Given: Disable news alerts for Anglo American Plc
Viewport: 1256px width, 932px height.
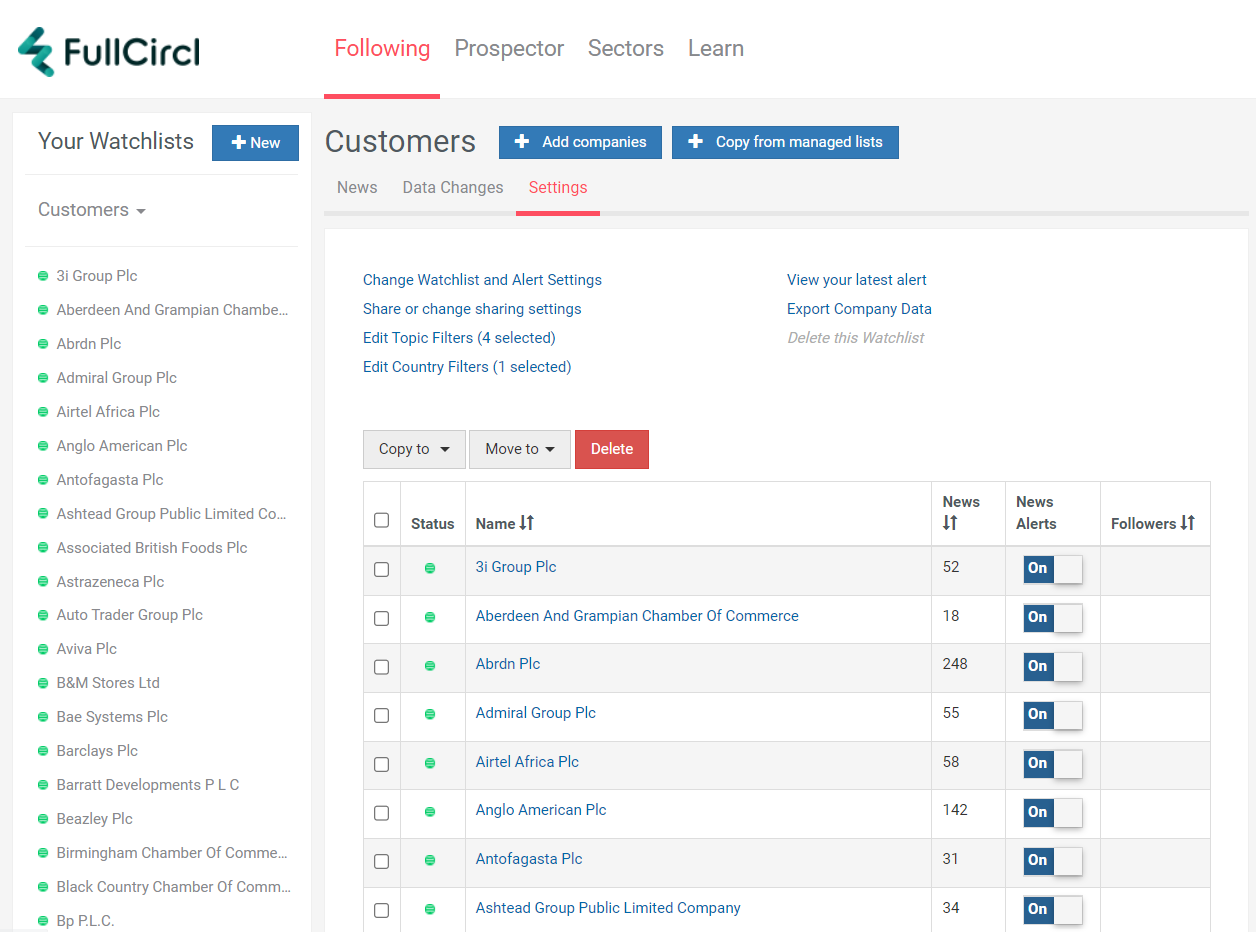Looking at the screenshot, I should coord(1053,812).
